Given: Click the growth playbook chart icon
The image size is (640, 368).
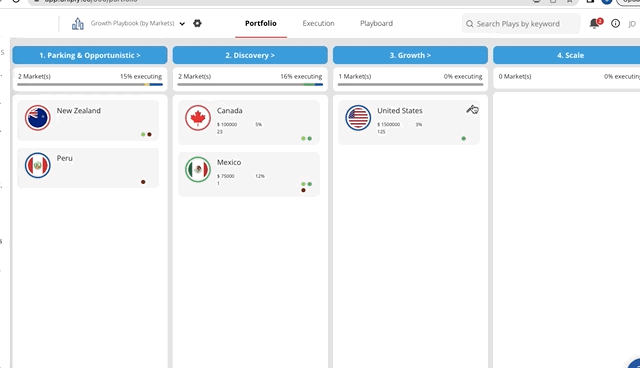Looking at the screenshot, I should [x=78, y=24].
